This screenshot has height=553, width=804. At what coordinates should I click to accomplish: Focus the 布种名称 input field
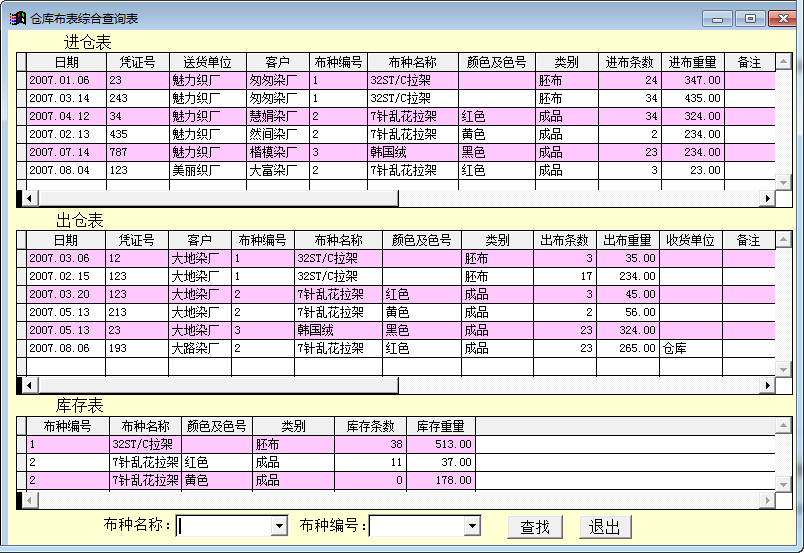[x=224, y=526]
